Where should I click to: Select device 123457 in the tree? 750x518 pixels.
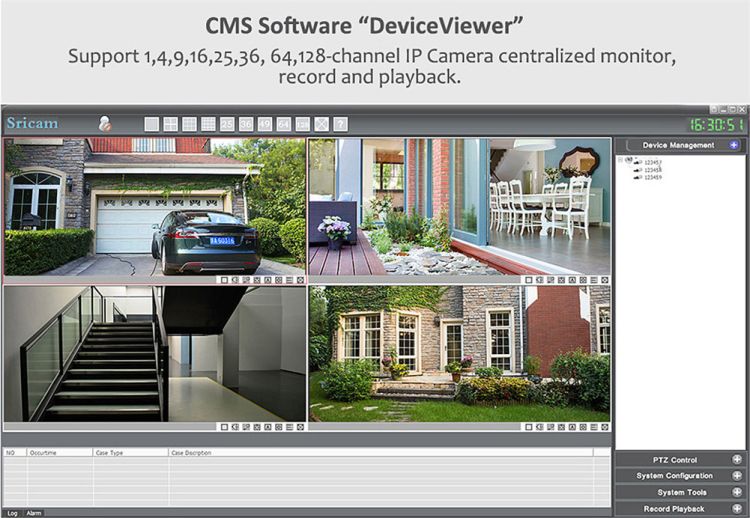point(652,162)
